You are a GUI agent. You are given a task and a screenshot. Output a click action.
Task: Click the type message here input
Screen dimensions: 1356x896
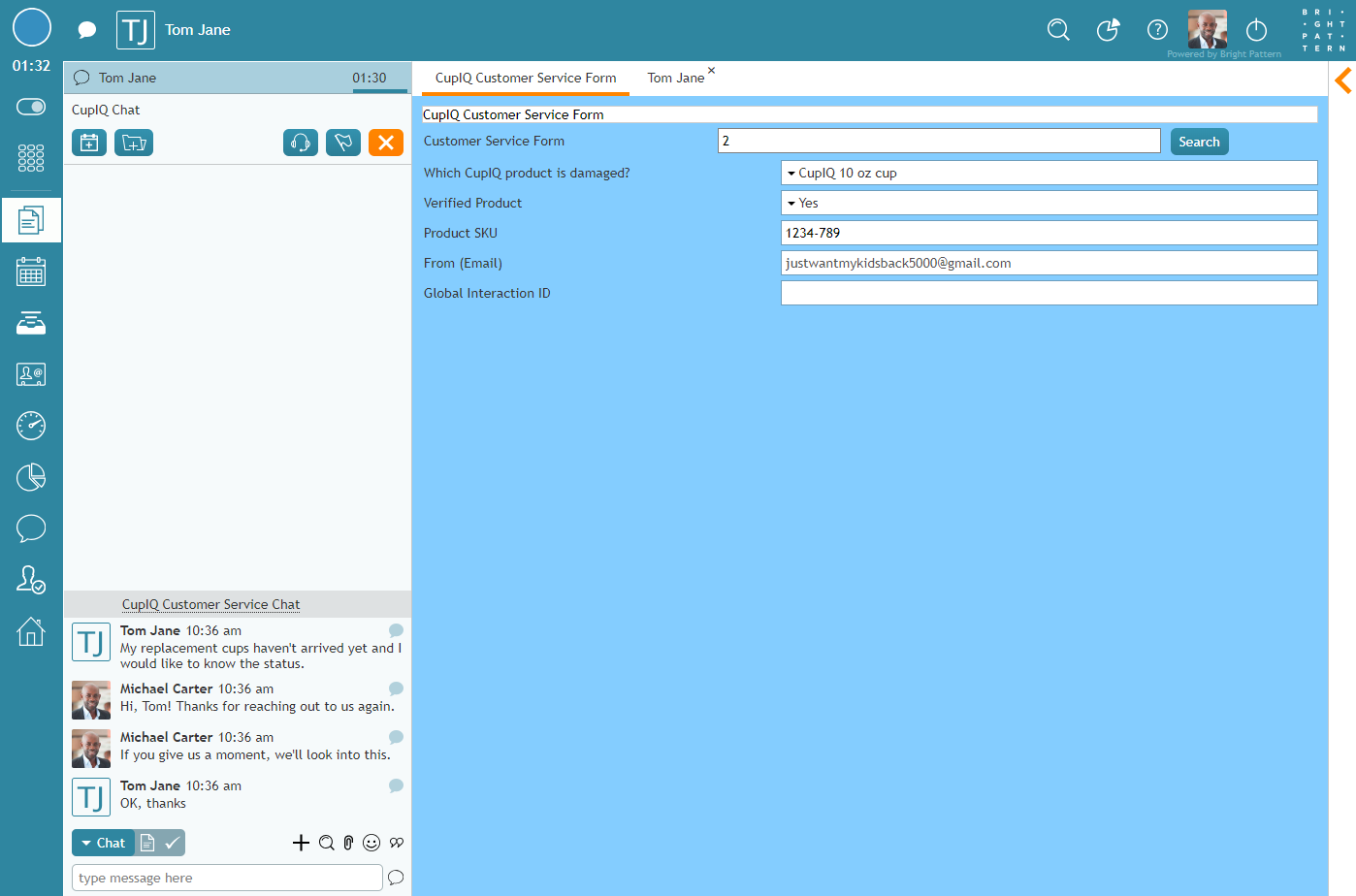click(227, 878)
